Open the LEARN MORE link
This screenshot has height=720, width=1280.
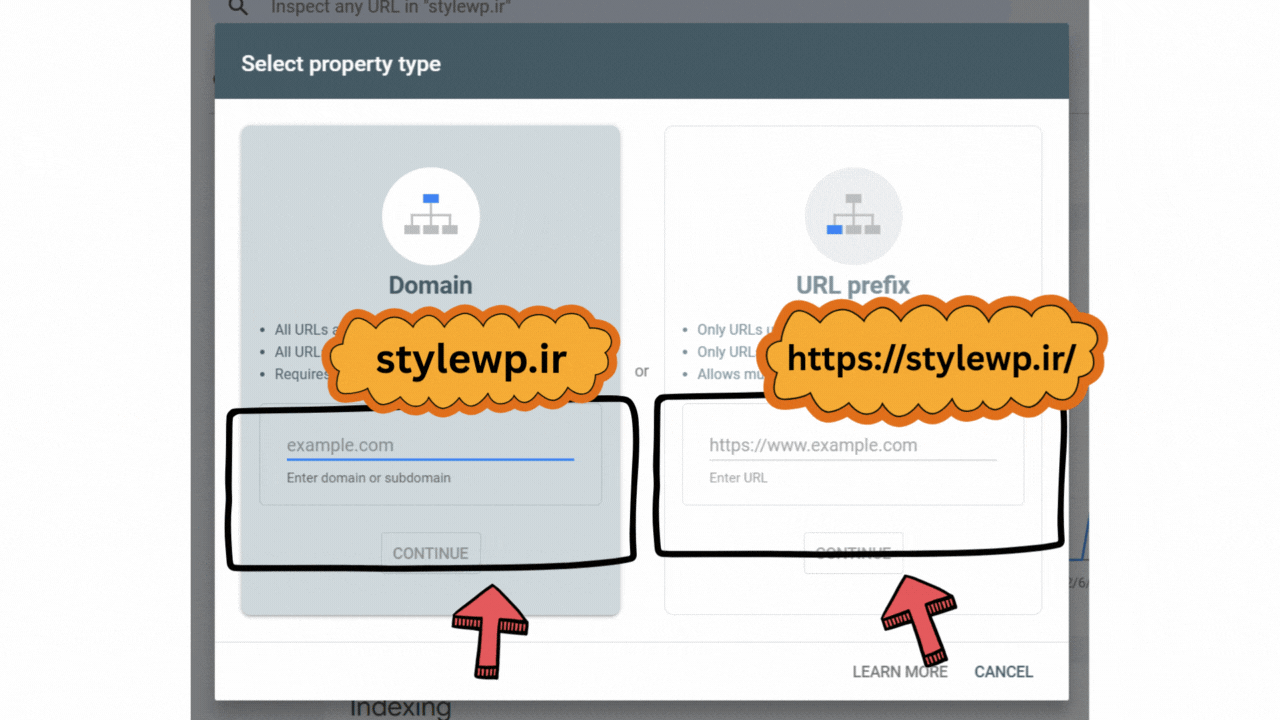pyautogui.click(x=900, y=672)
